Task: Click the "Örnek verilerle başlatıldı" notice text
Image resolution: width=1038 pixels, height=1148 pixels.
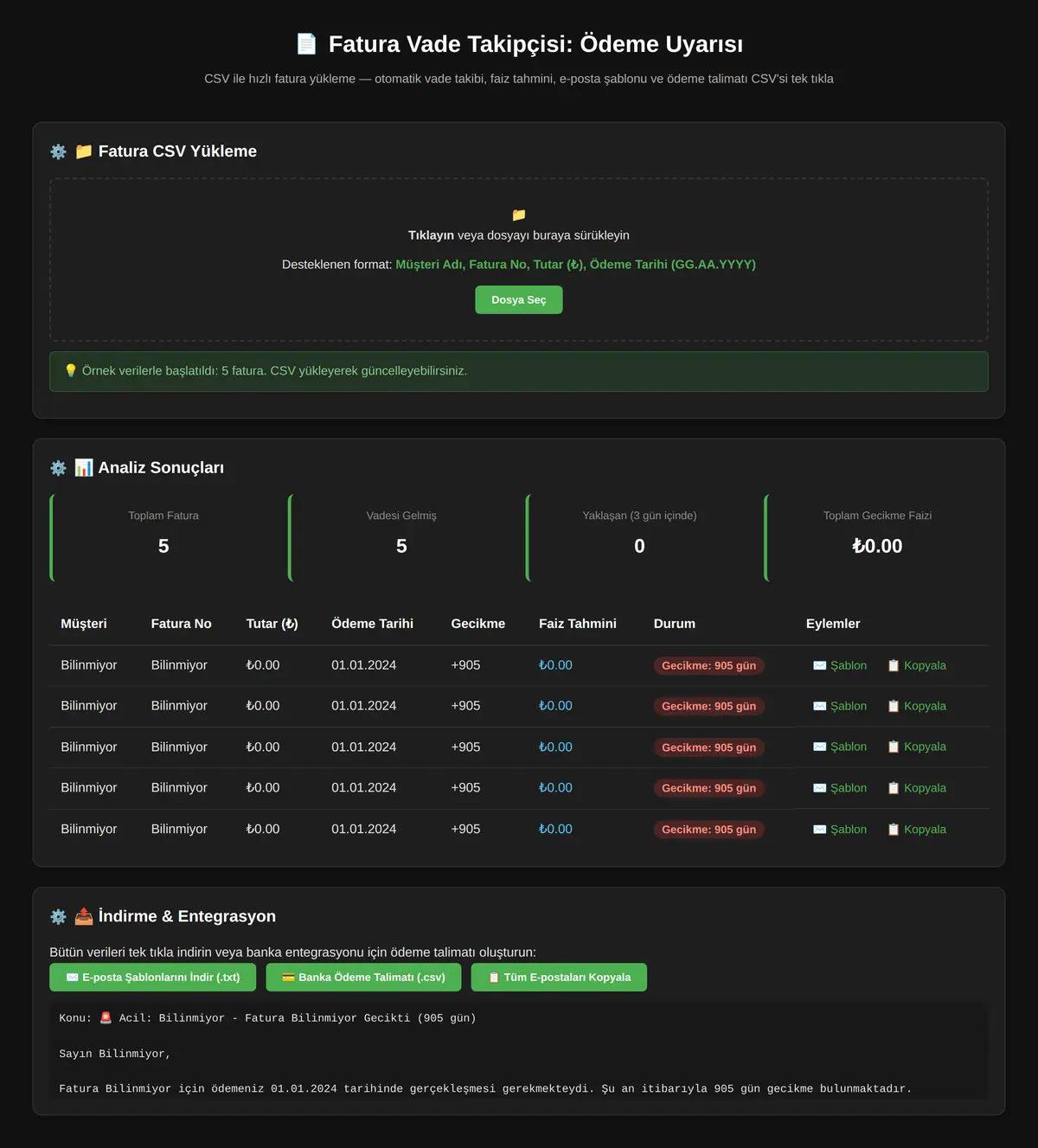Action: point(274,370)
